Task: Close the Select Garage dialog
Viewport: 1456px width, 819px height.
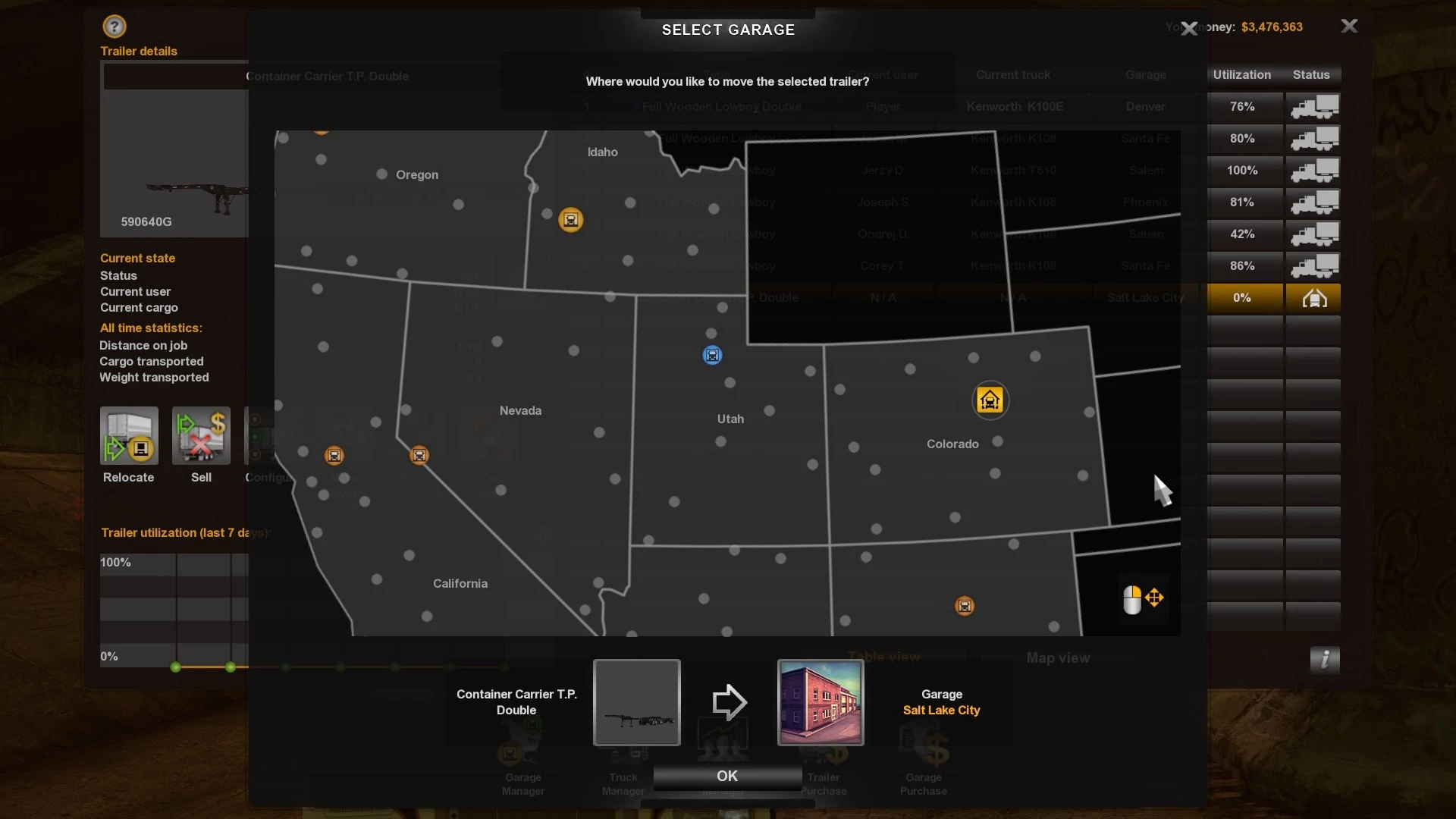Action: [x=1189, y=29]
